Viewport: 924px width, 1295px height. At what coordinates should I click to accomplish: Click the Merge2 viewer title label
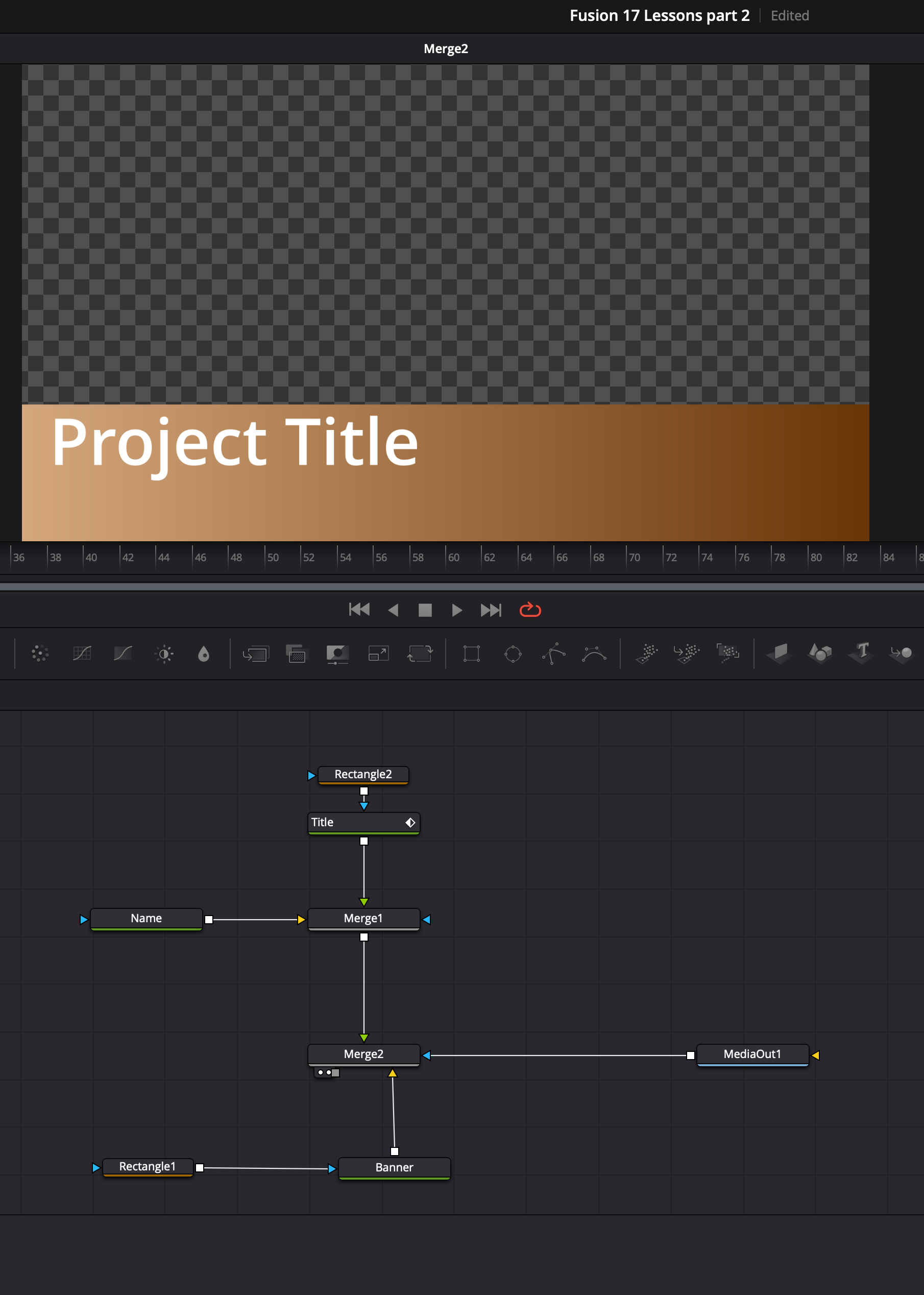tap(446, 49)
